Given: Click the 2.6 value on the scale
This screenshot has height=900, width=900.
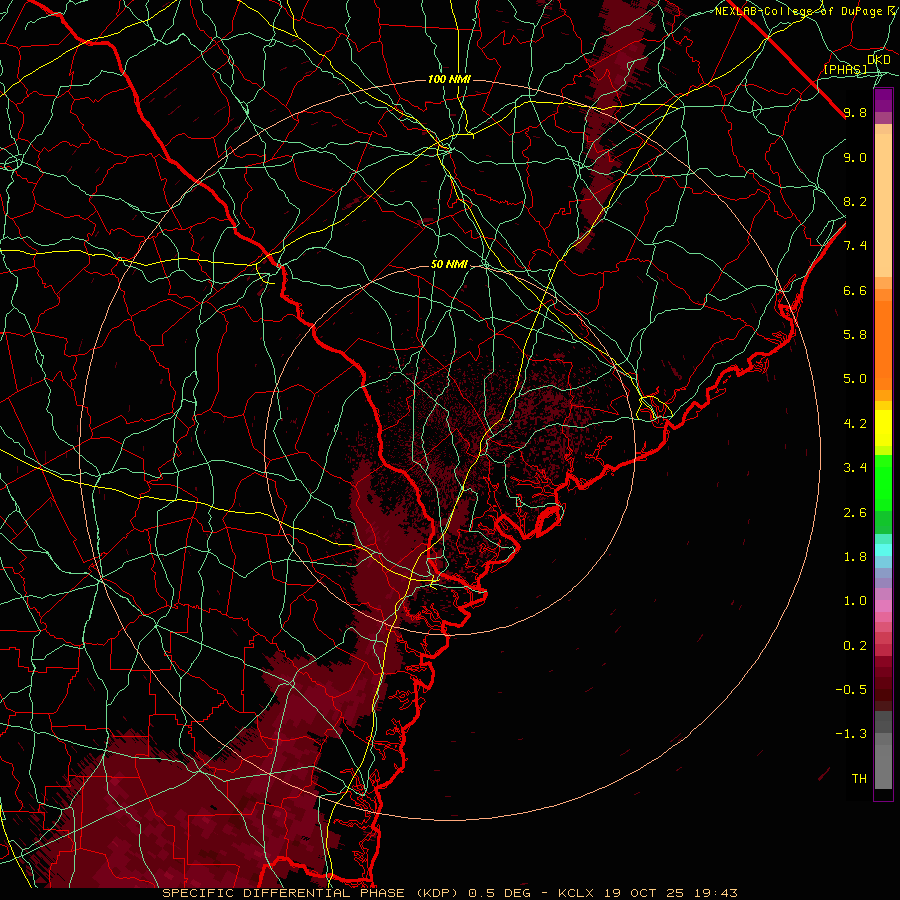Looking at the screenshot, I should pos(855,513).
